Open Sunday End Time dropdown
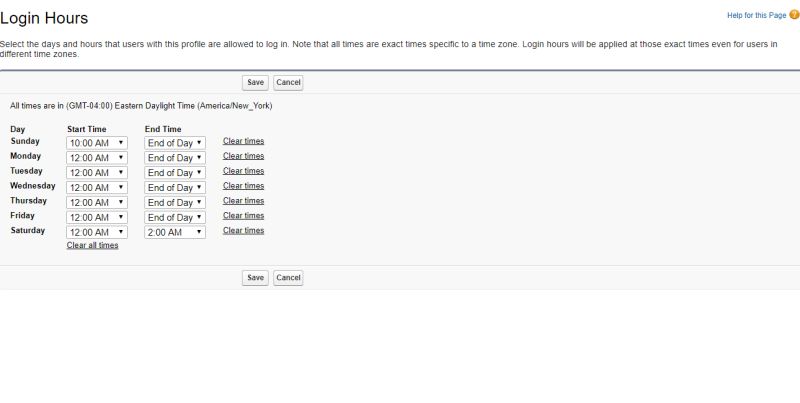 click(x=175, y=143)
